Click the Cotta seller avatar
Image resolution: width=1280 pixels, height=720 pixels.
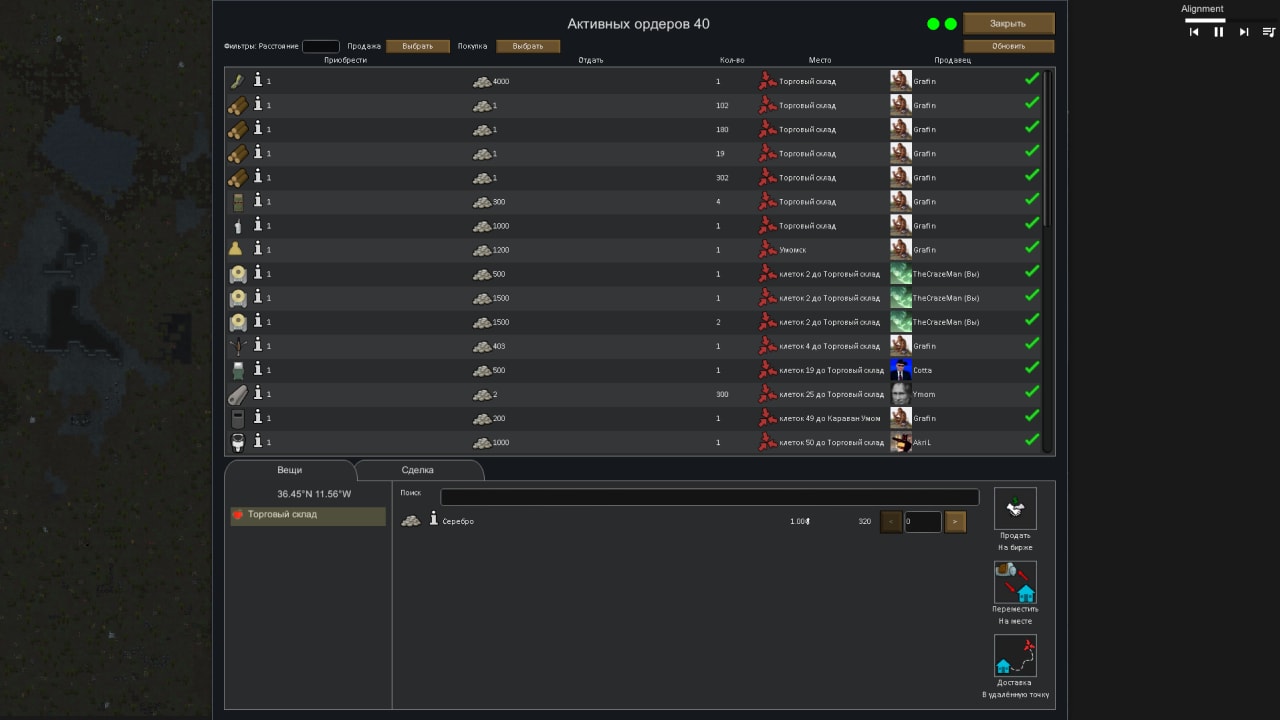tap(901, 370)
